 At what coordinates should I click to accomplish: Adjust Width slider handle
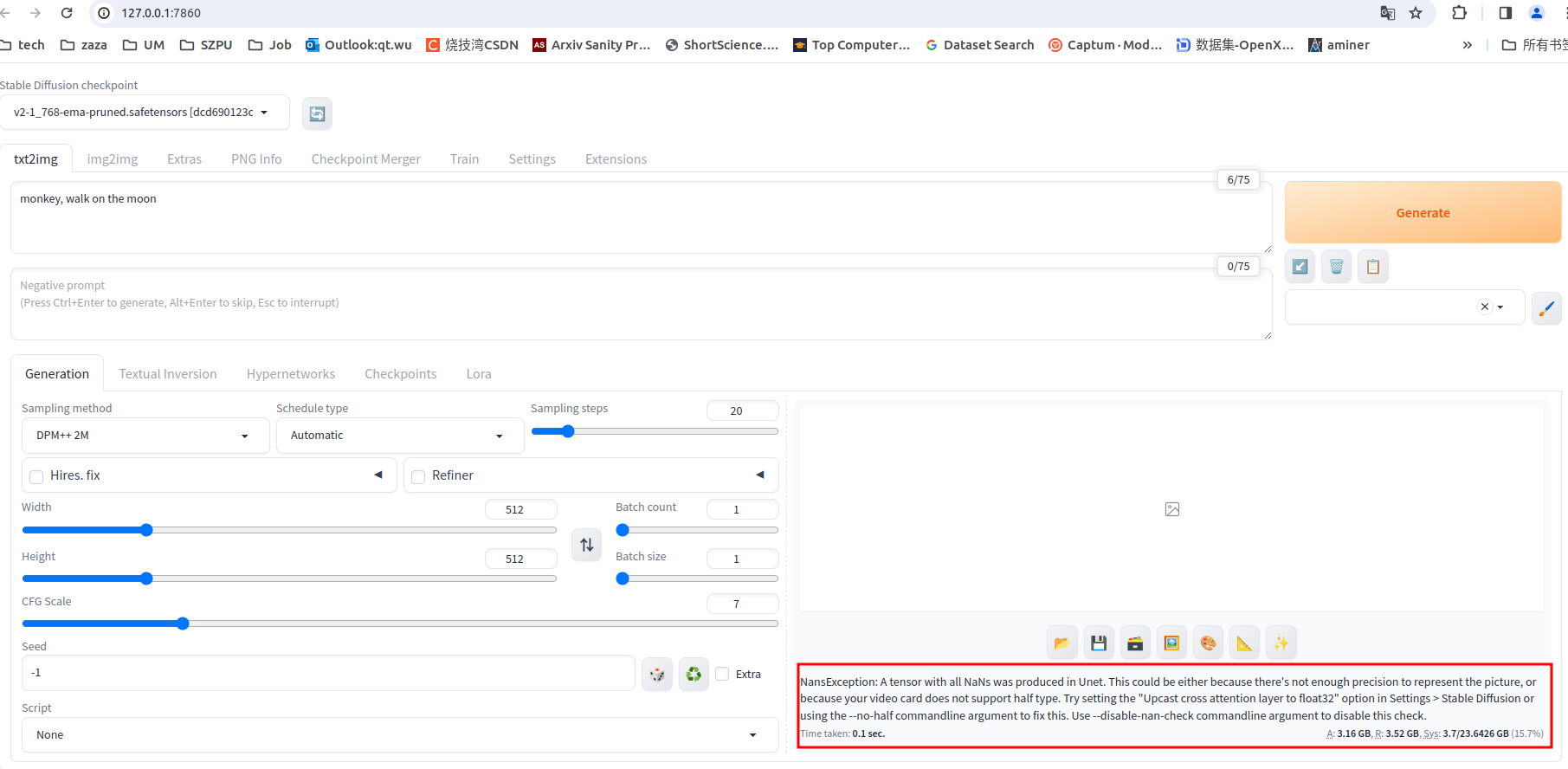tap(146, 530)
